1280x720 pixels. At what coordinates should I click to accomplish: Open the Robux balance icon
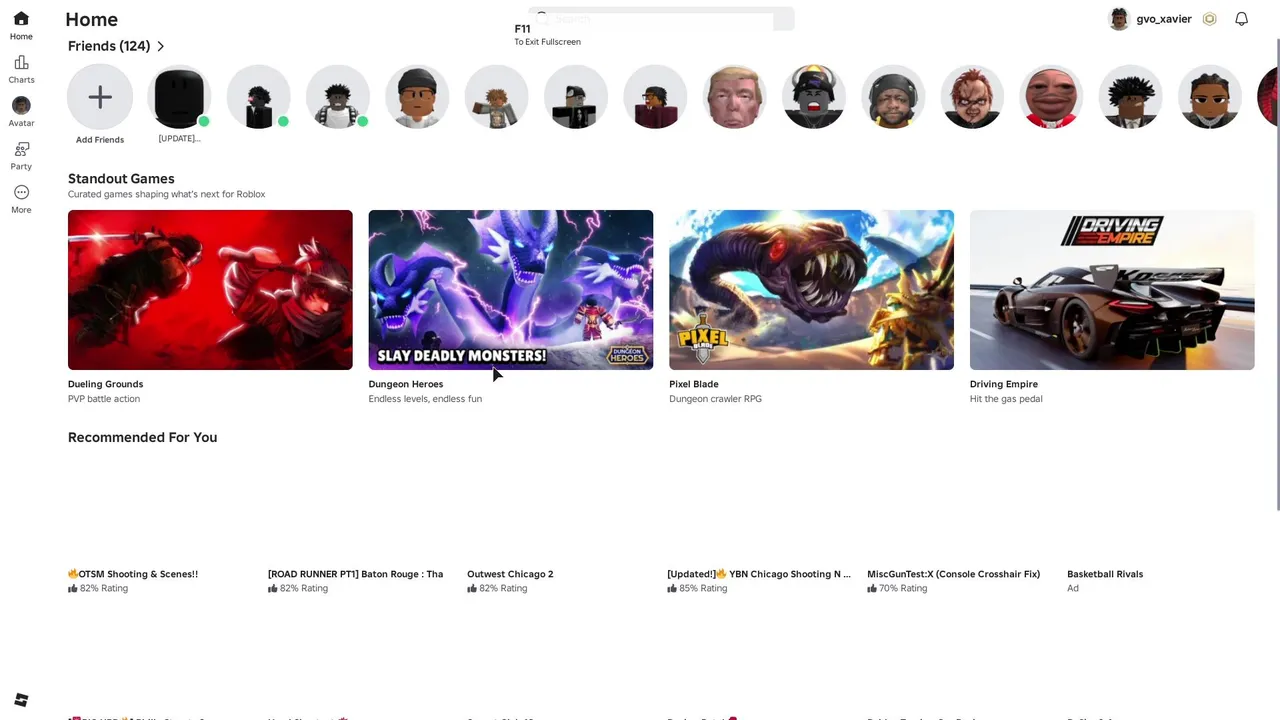pos(1209,19)
